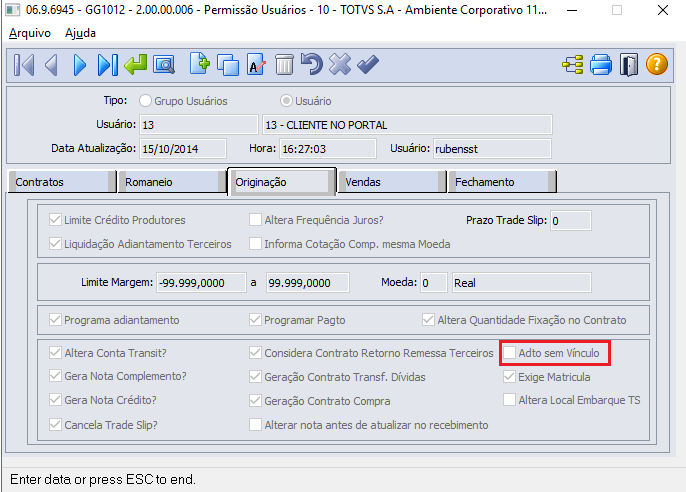Toggle Altera Quantidade Fixação no Contrato

pos(428,320)
